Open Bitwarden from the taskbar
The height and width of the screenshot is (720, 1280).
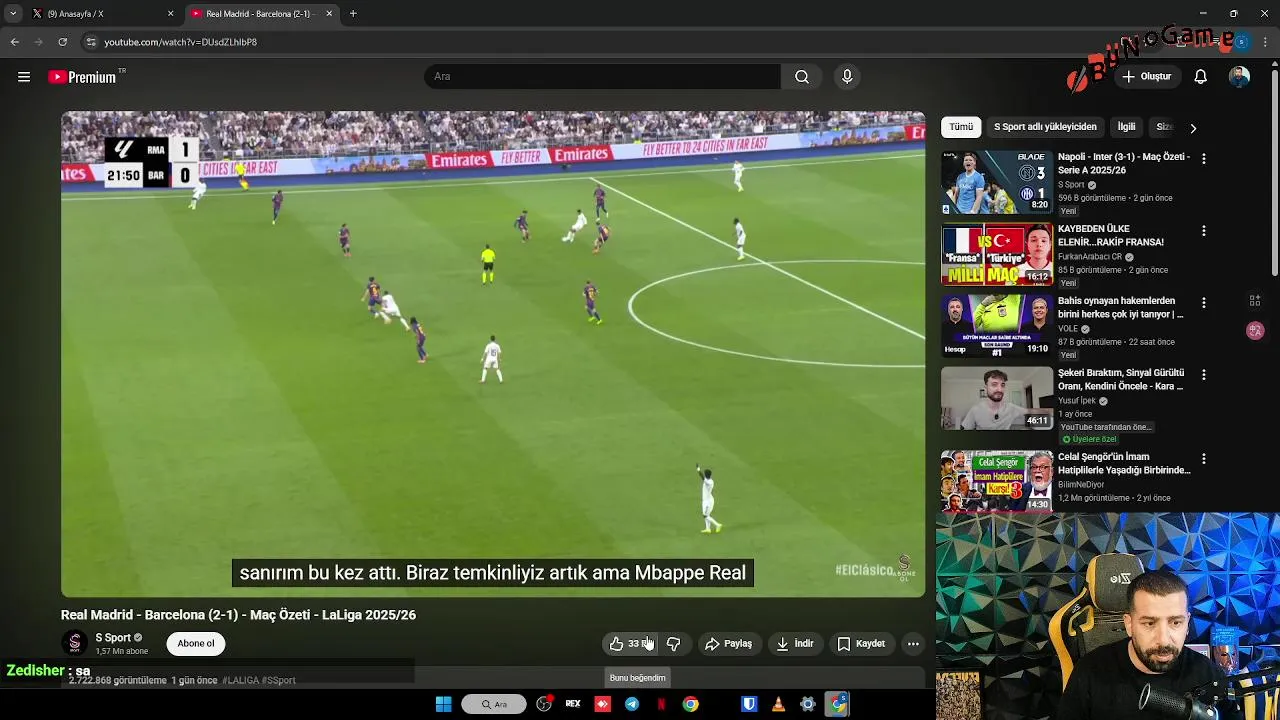click(749, 704)
